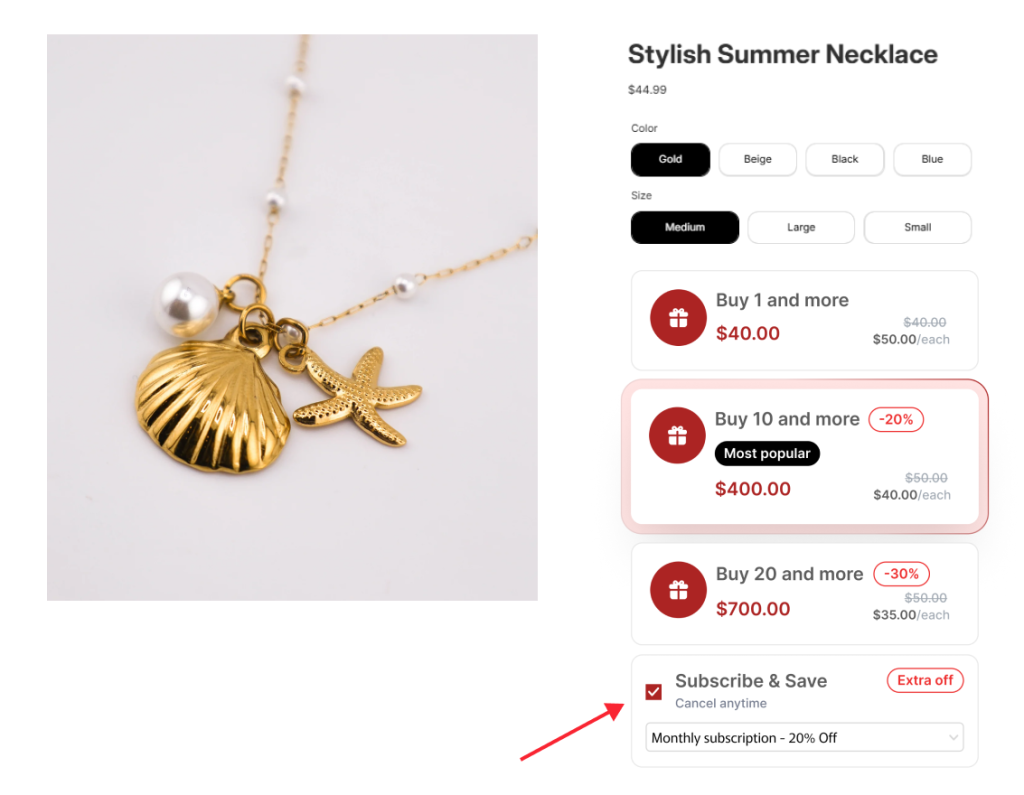
Task: Choose the Beige color option
Action: coord(757,160)
